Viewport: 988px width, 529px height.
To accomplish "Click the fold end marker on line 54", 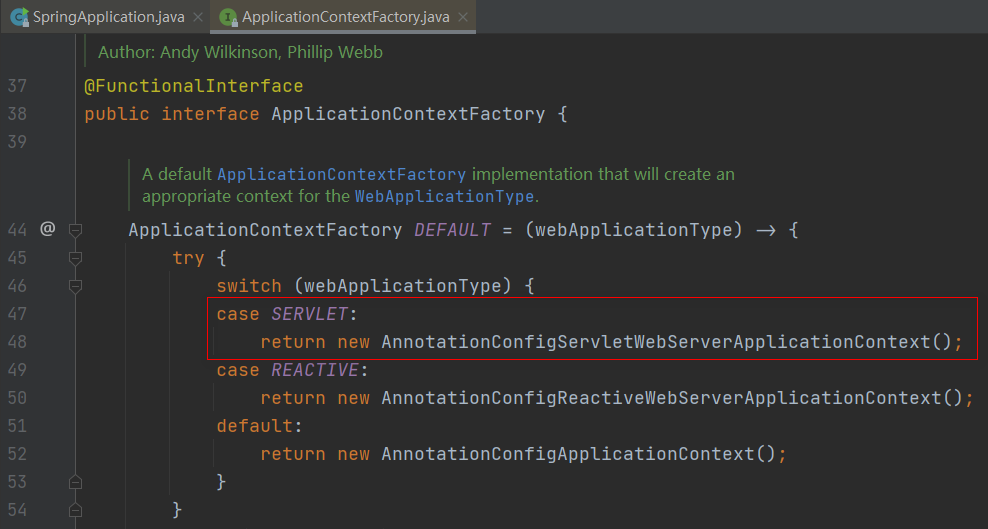I will pos(75,509).
